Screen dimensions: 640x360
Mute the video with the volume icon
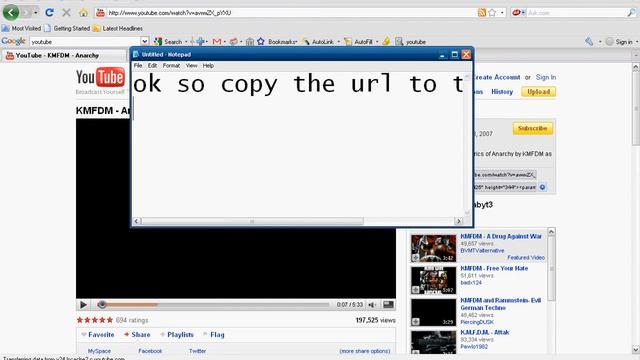pos(372,305)
